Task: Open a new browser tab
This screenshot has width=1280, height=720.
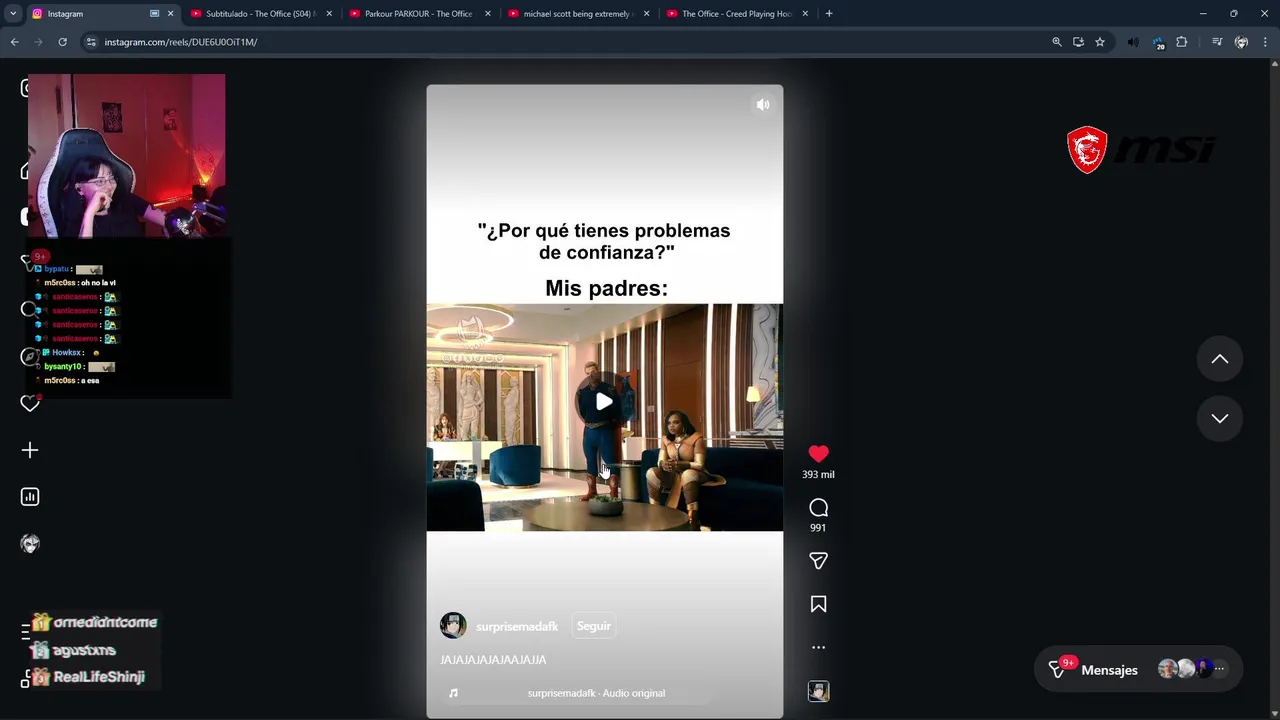Action: point(828,14)
